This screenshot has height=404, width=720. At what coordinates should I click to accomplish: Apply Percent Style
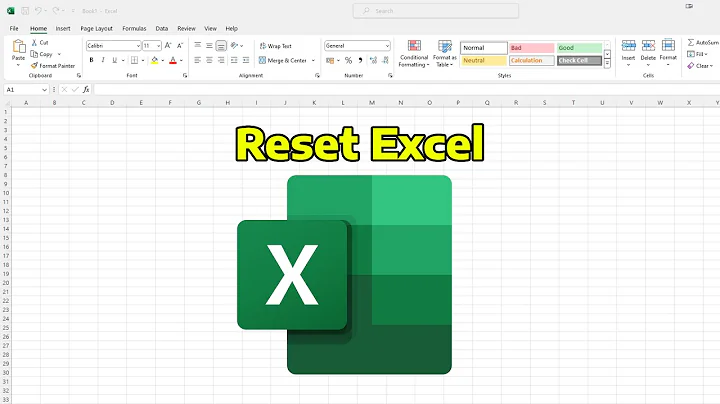[x=349, y=60]
